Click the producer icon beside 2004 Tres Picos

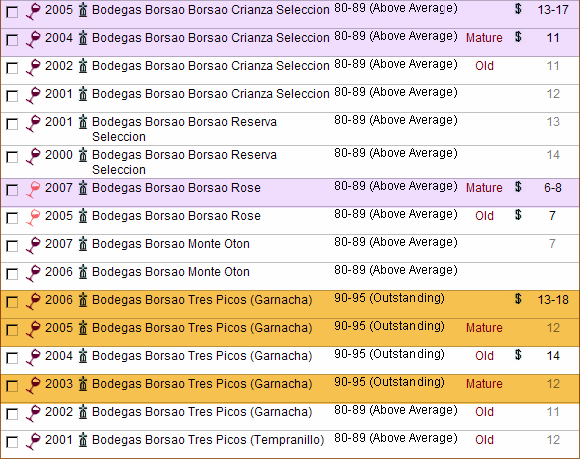pyautogui.click(x=83, y=356)
